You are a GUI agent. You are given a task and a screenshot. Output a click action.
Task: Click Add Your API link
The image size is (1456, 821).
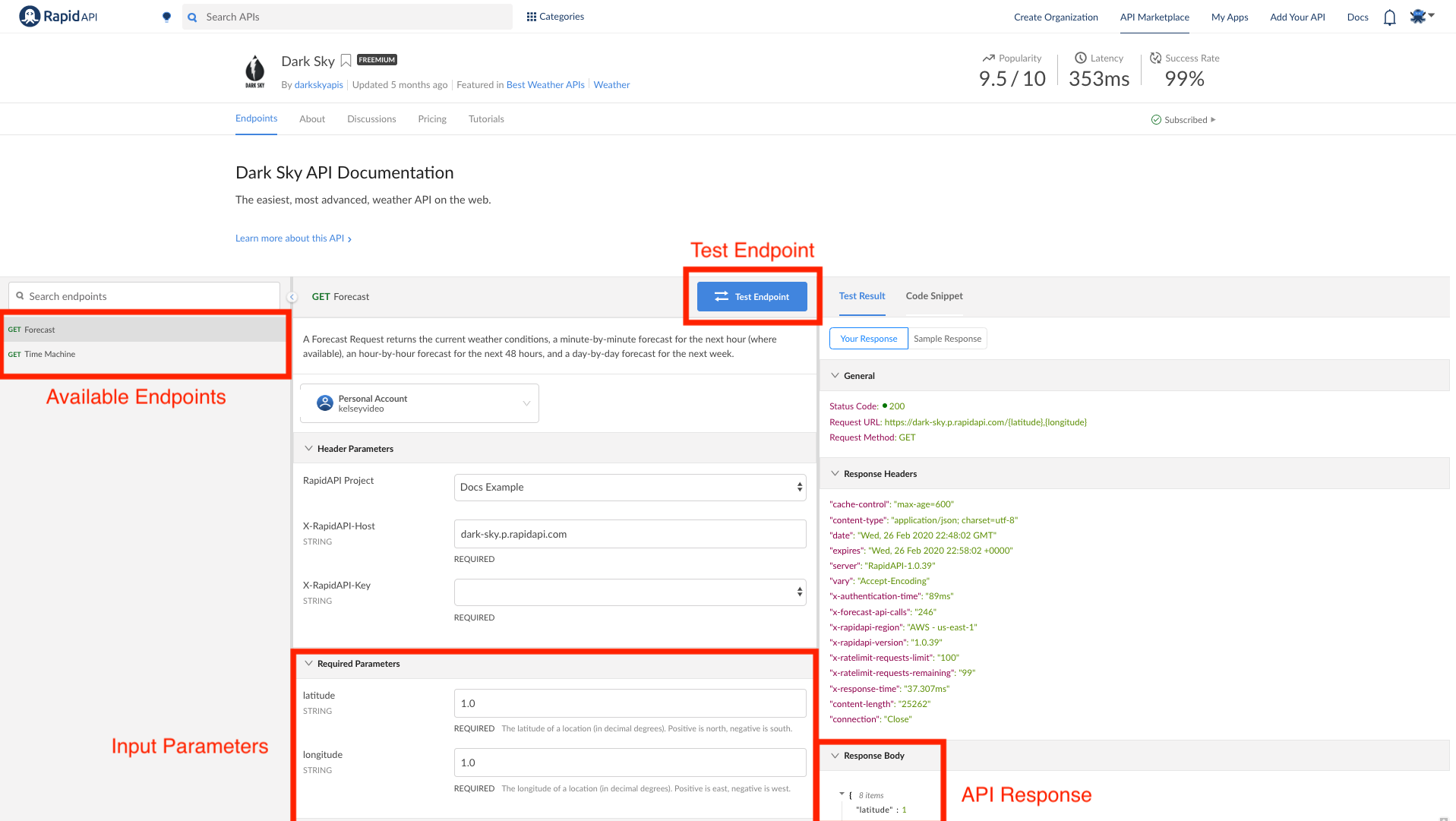coord(1297,17)
